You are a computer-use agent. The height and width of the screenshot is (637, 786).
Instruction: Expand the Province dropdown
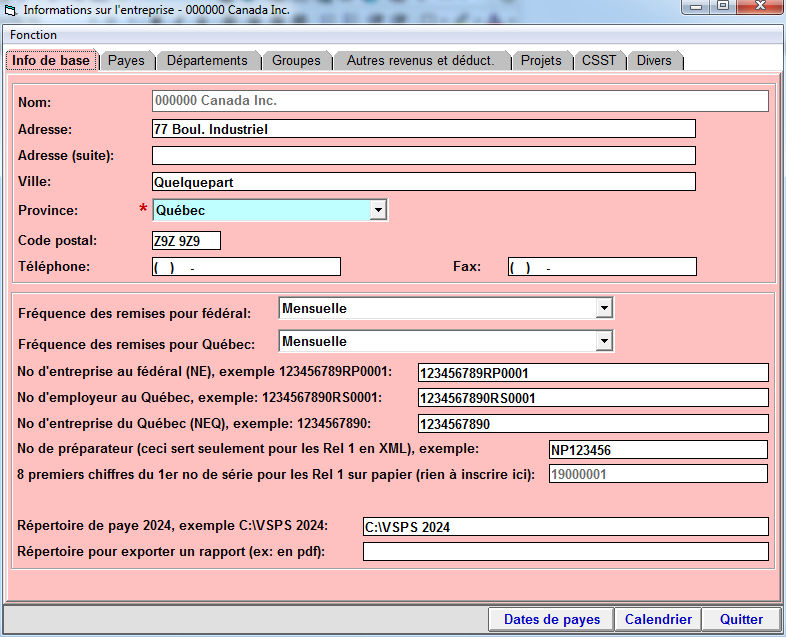pos(377,210)
